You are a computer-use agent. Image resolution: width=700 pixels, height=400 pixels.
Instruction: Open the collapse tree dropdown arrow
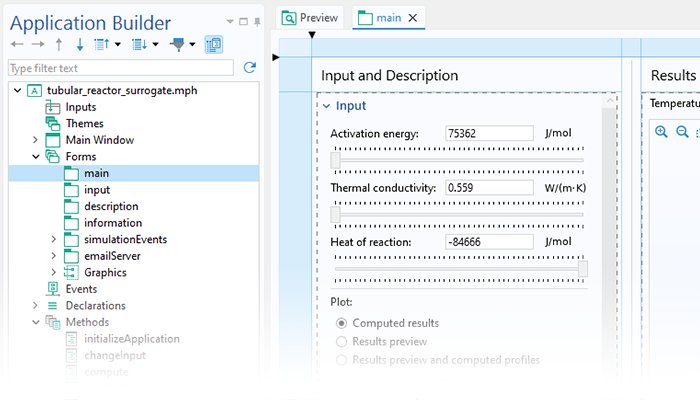point(118,44)
